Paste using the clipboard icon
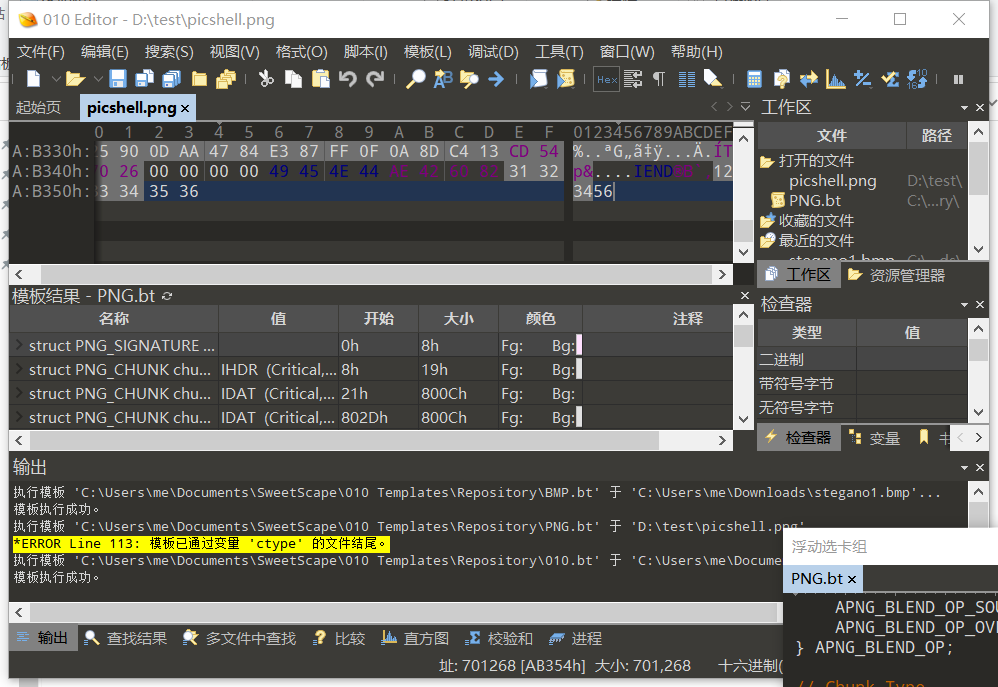Screen dimensions: 998x687 click(320, 79)
